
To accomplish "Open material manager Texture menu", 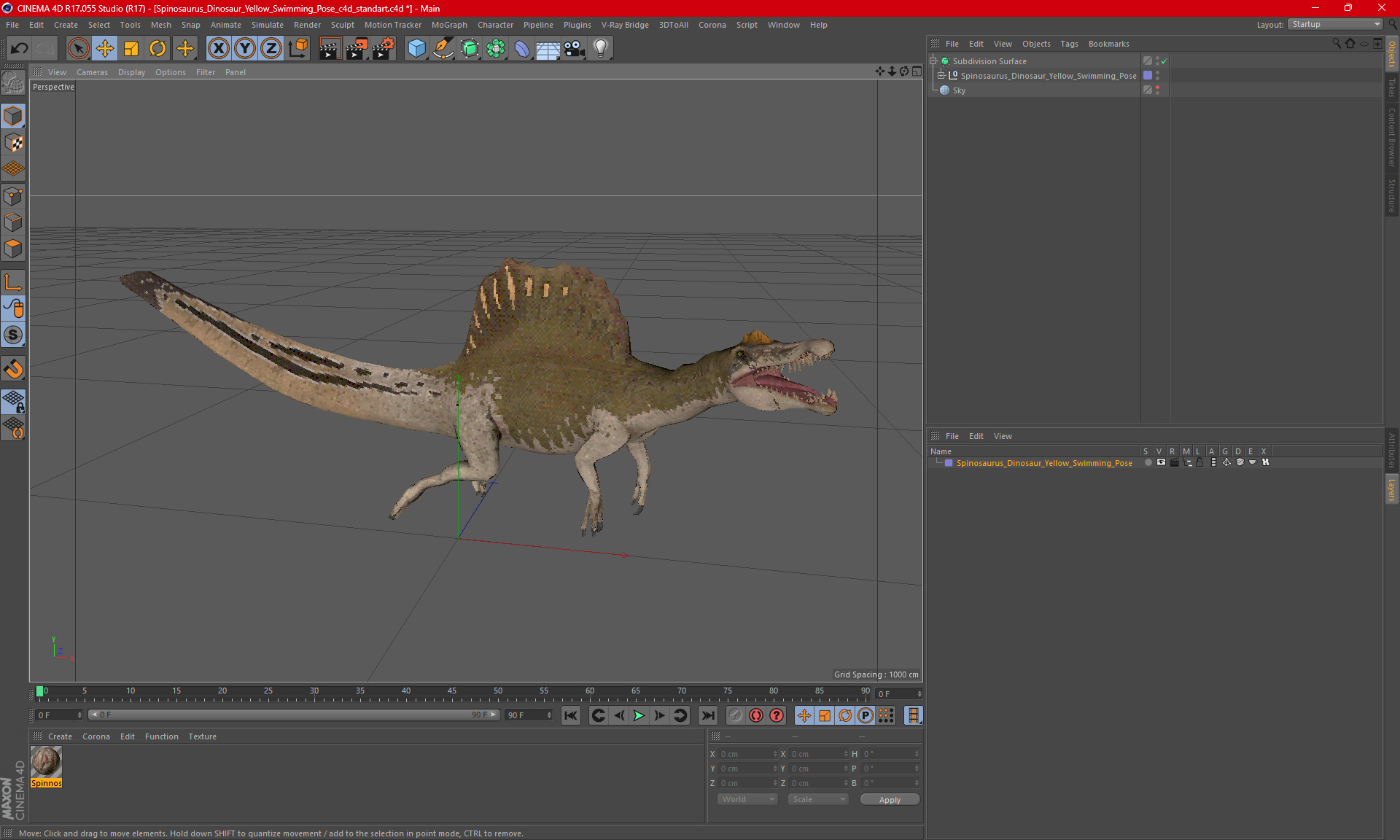I will (202, 736).
